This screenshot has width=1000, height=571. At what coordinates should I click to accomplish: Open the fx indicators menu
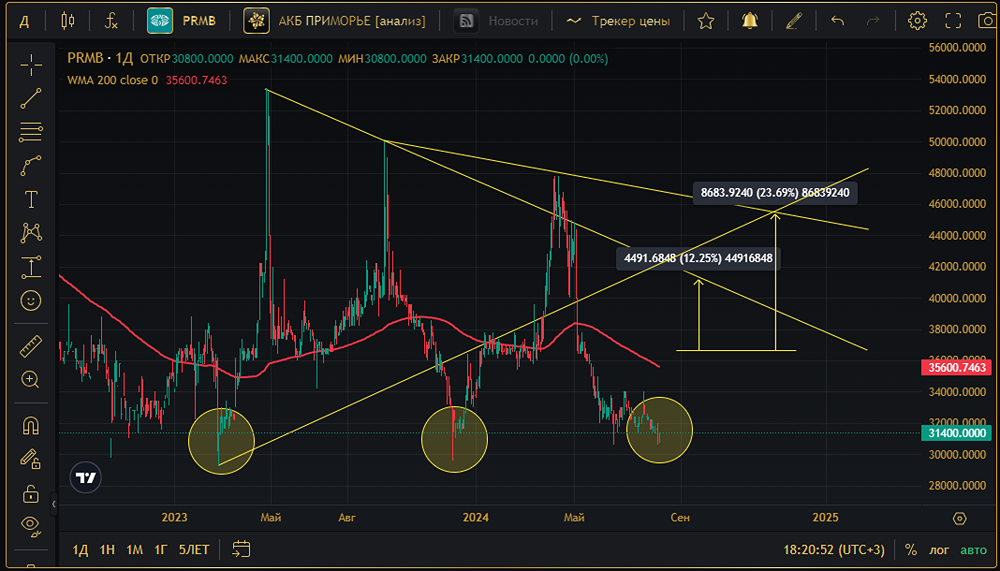[x=112, y=21]
